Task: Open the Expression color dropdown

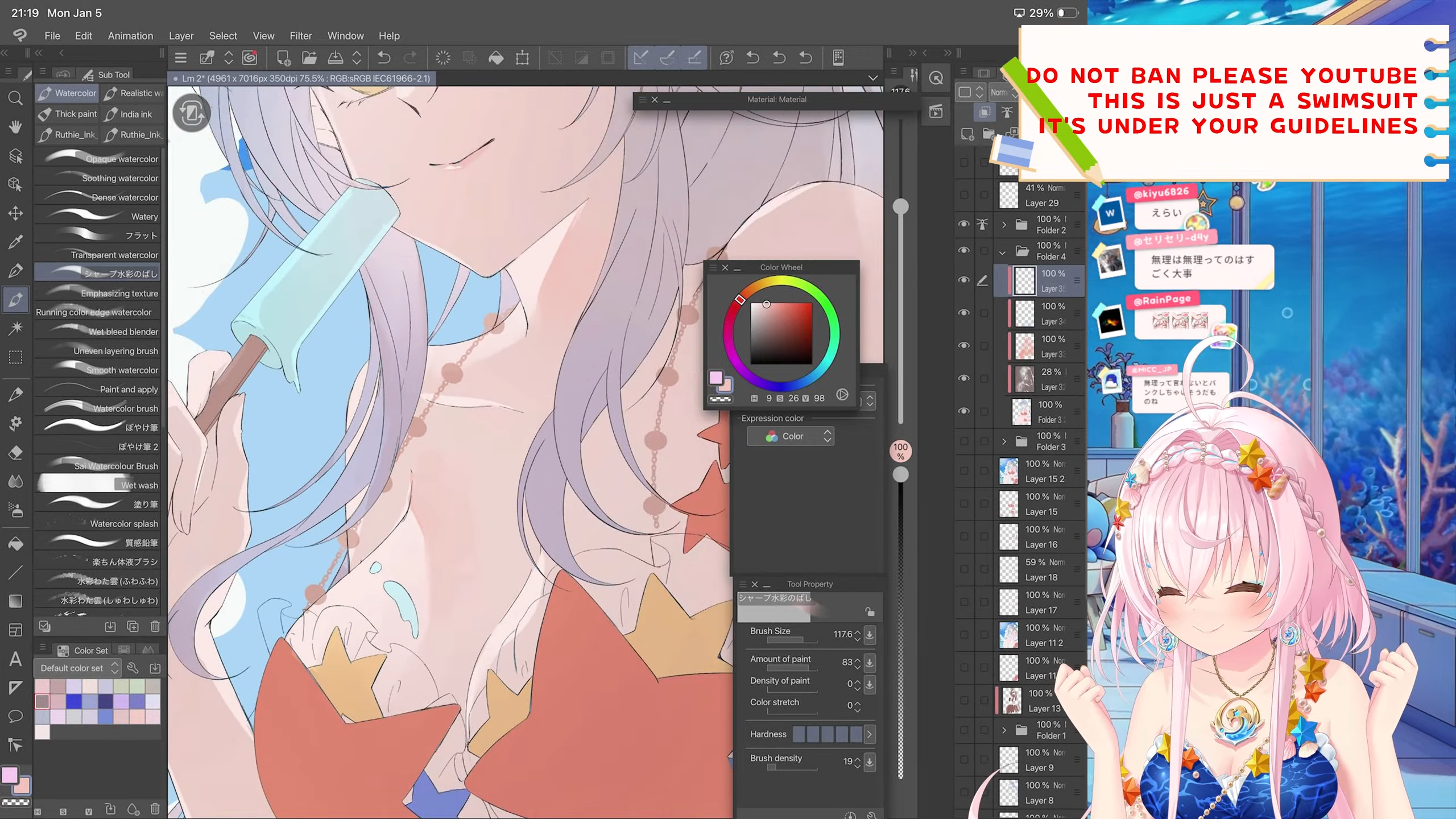Action: point(791,436)
